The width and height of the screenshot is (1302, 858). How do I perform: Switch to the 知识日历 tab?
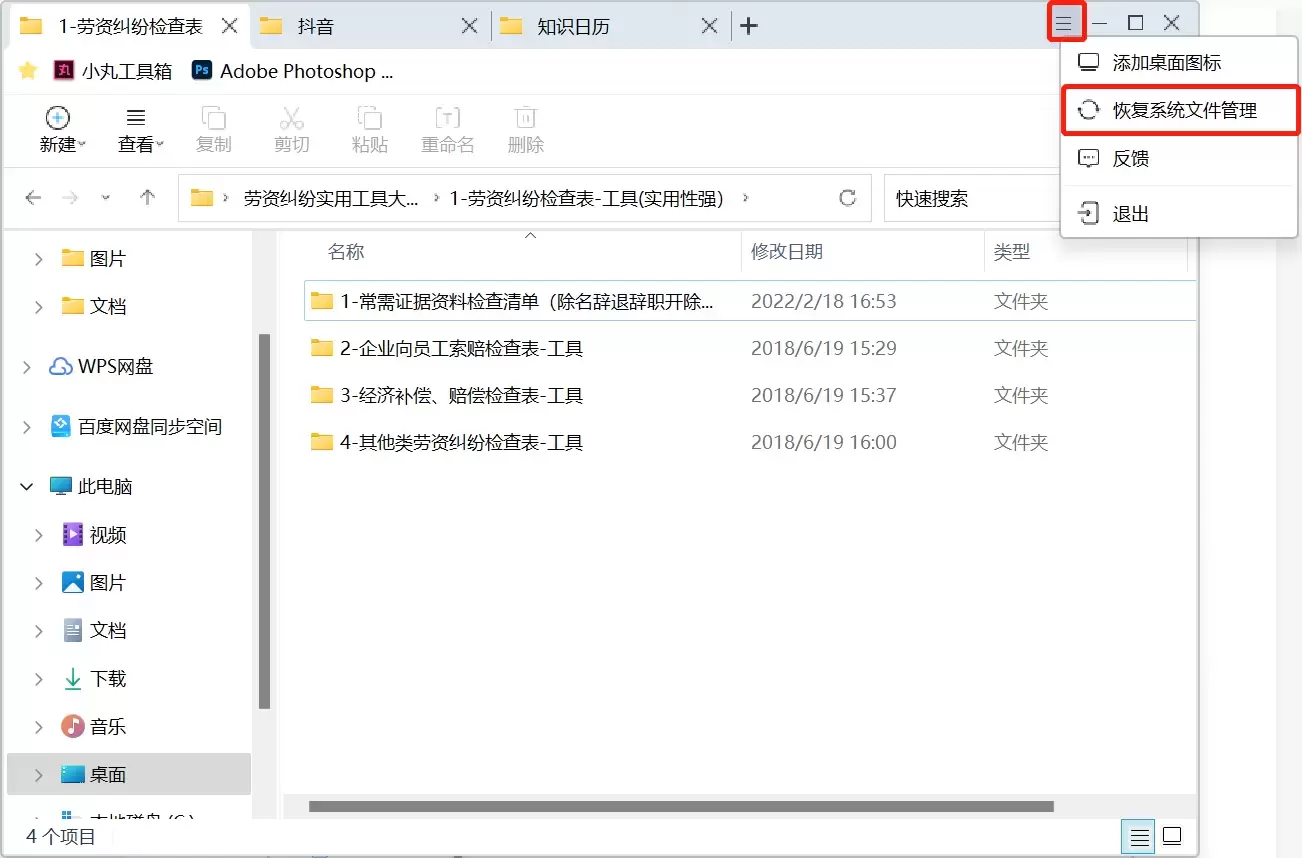tap(610, 26)
